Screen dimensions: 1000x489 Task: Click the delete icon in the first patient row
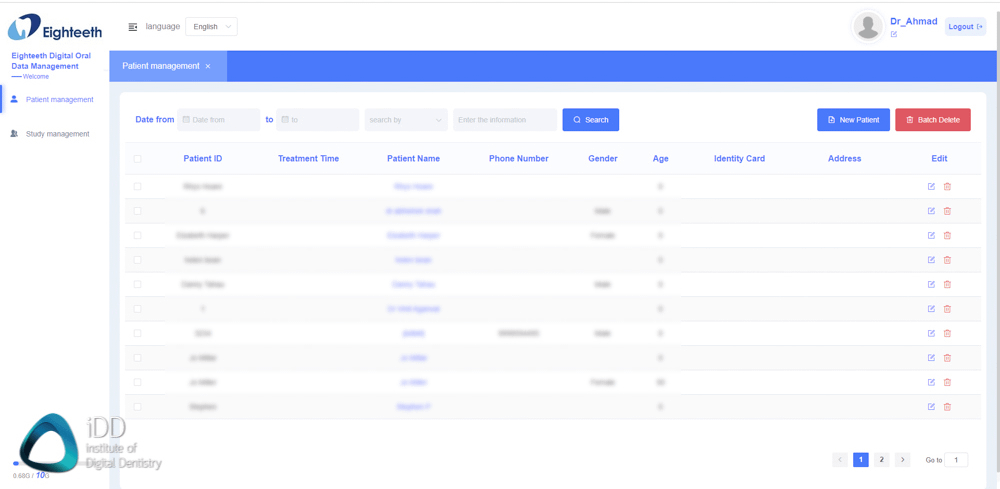click(x=947, y=187)
